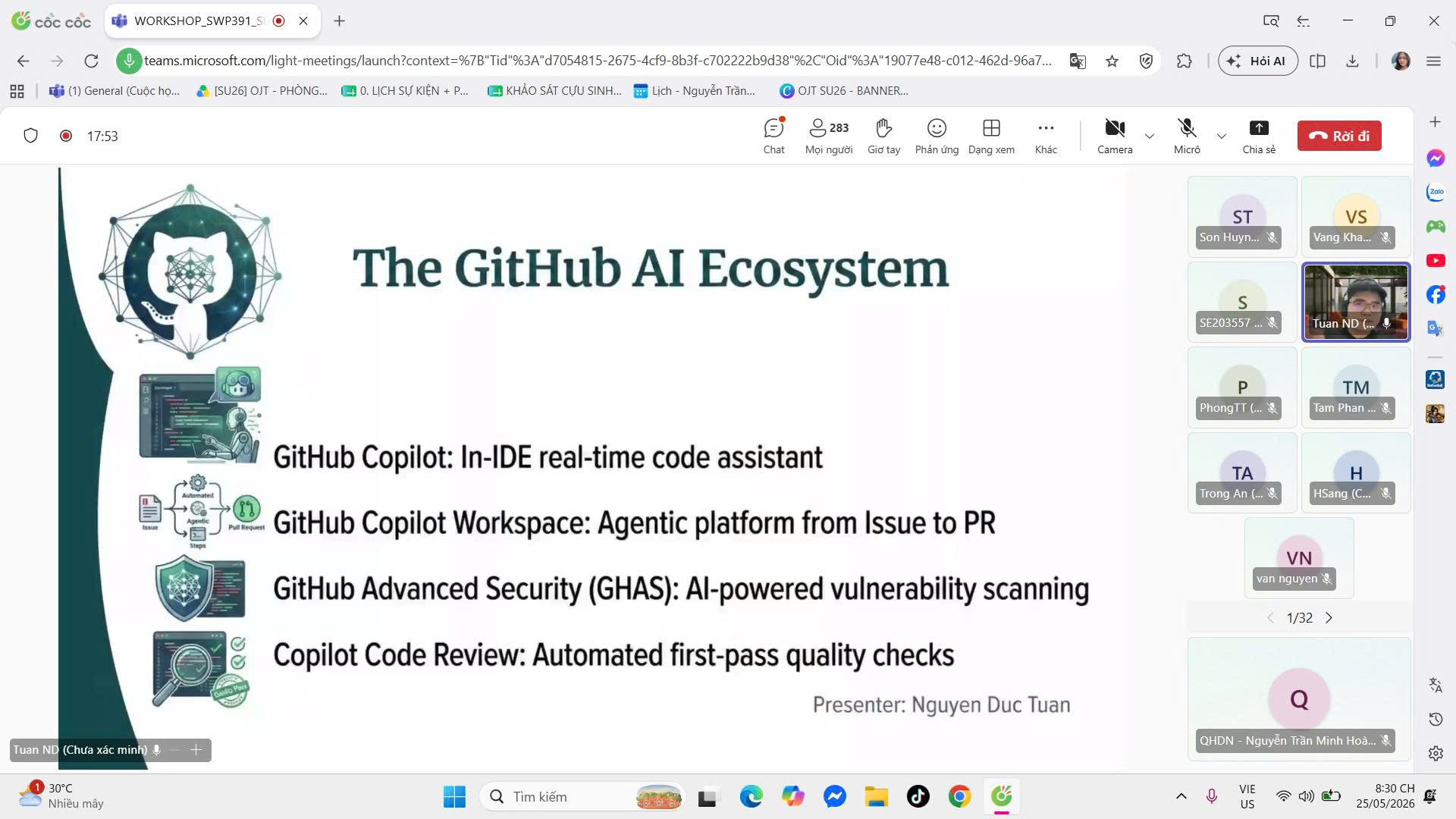Image resolution: width=1456 pixels, height=819 pixels.
Task: Show hidden system tray icons chevron
Action: pos(1181,796)
